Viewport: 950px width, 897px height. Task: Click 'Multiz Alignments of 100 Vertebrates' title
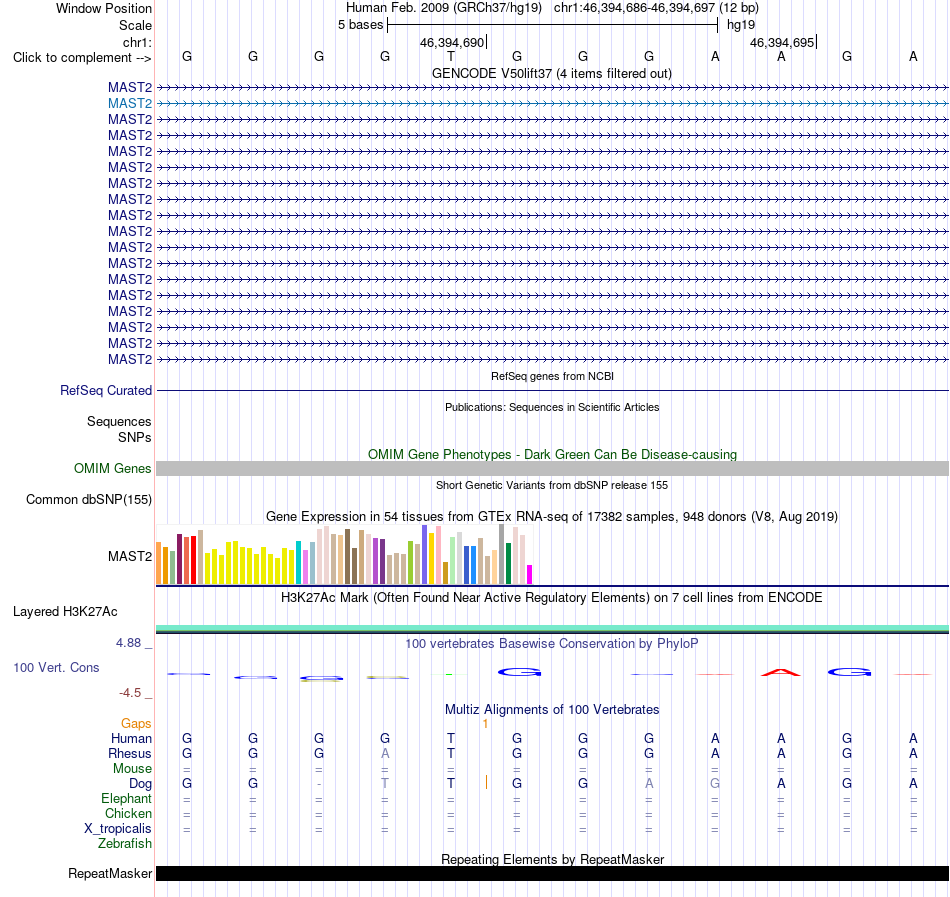coord(551,710)
